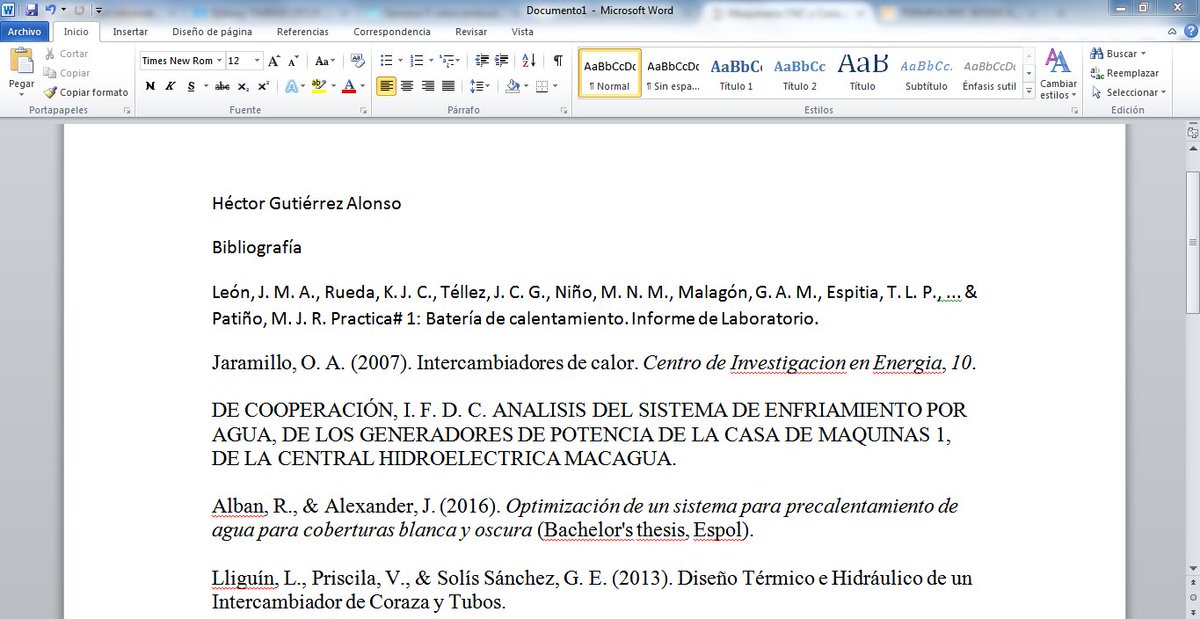
Task: Apply the Énfasis sutil style
Action: 989,73
